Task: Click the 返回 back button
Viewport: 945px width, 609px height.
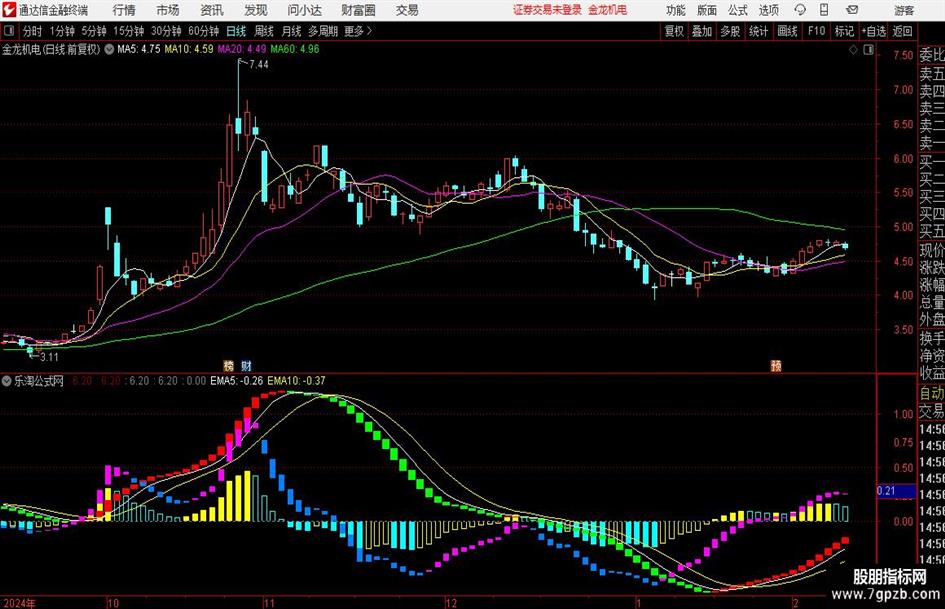Action: click(902, 31)
